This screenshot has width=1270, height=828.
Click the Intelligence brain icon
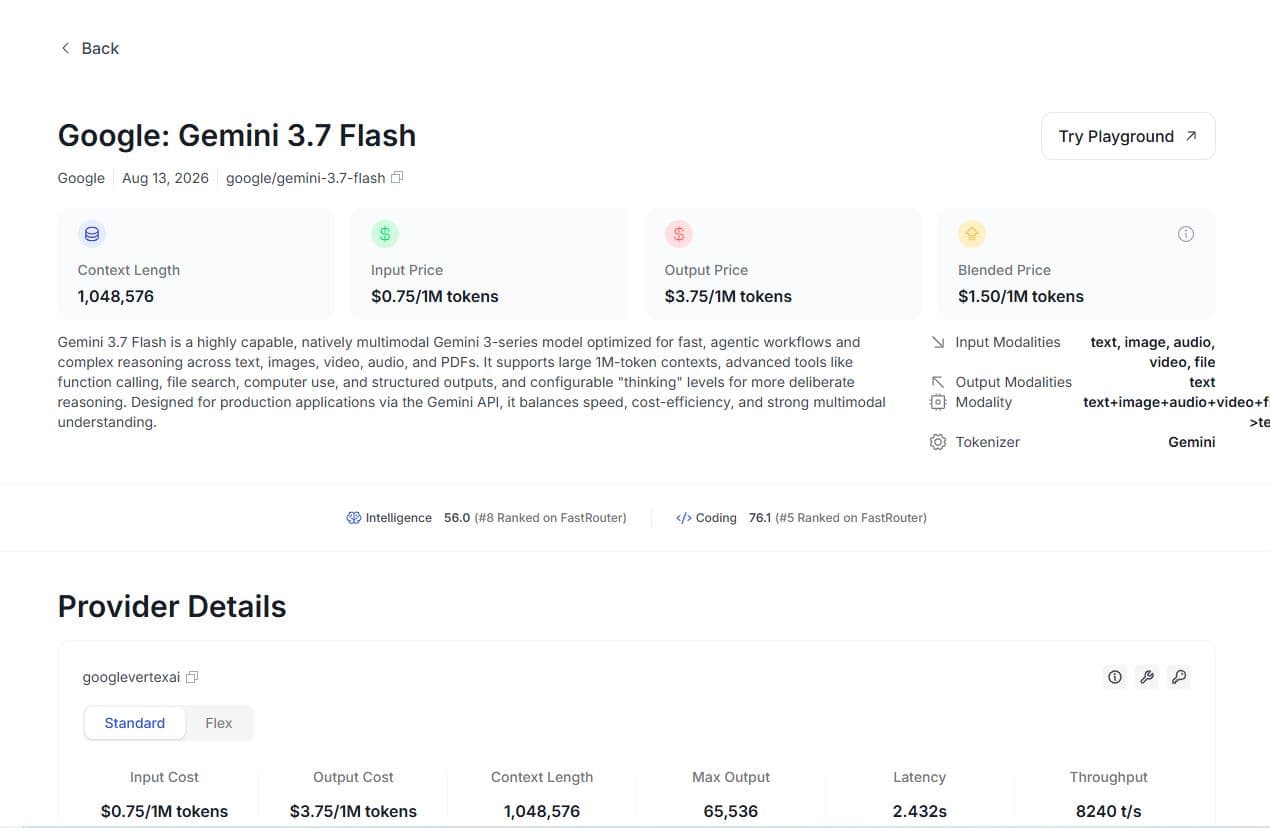point(353,518)
